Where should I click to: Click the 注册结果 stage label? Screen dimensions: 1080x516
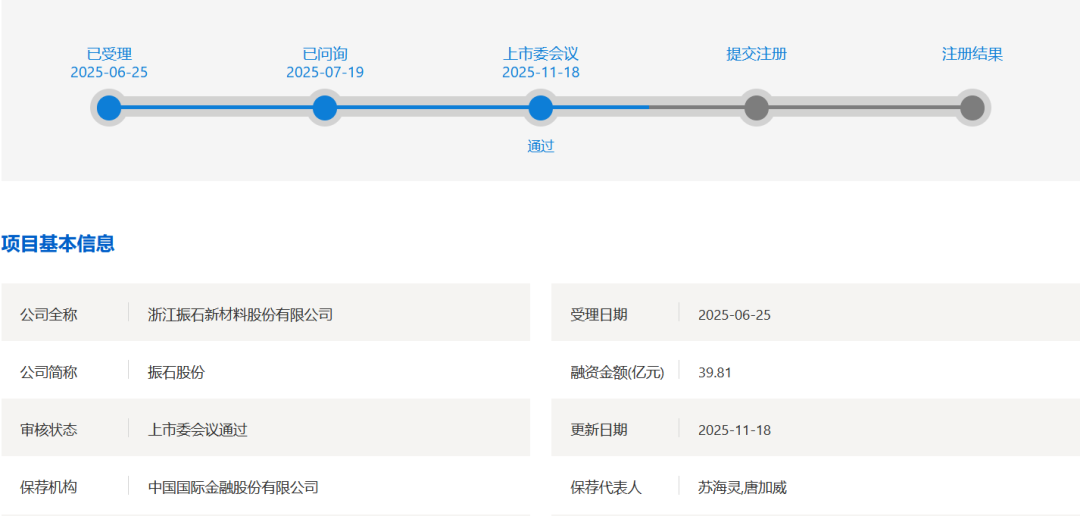tap(972, 54)
